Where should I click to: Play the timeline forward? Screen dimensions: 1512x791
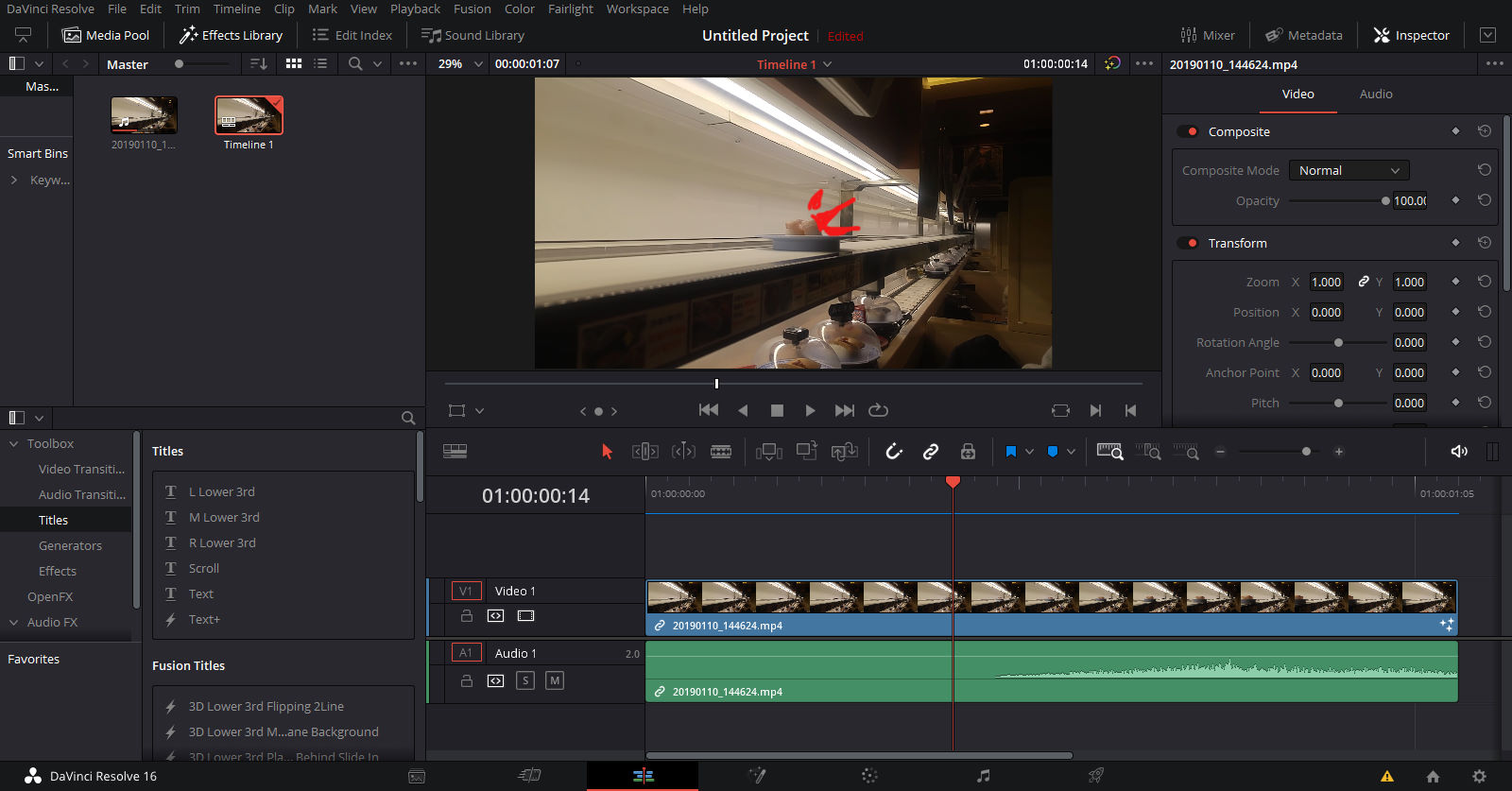point(810,410)
